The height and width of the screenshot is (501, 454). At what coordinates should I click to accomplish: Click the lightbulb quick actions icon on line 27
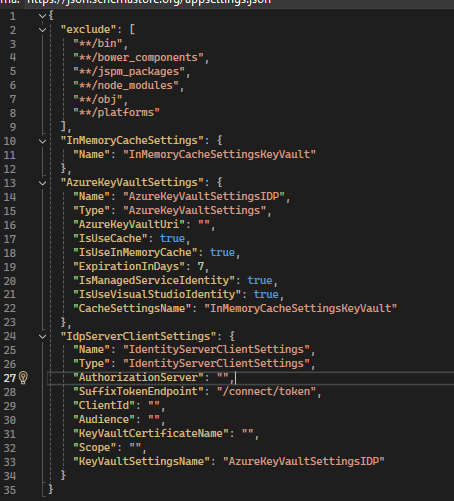[x=23, y=378]
